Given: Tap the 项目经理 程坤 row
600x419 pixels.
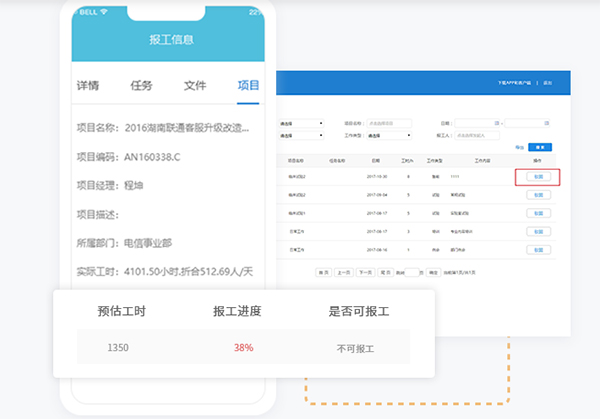Looking at the screenshot, I should coord(110,186).
